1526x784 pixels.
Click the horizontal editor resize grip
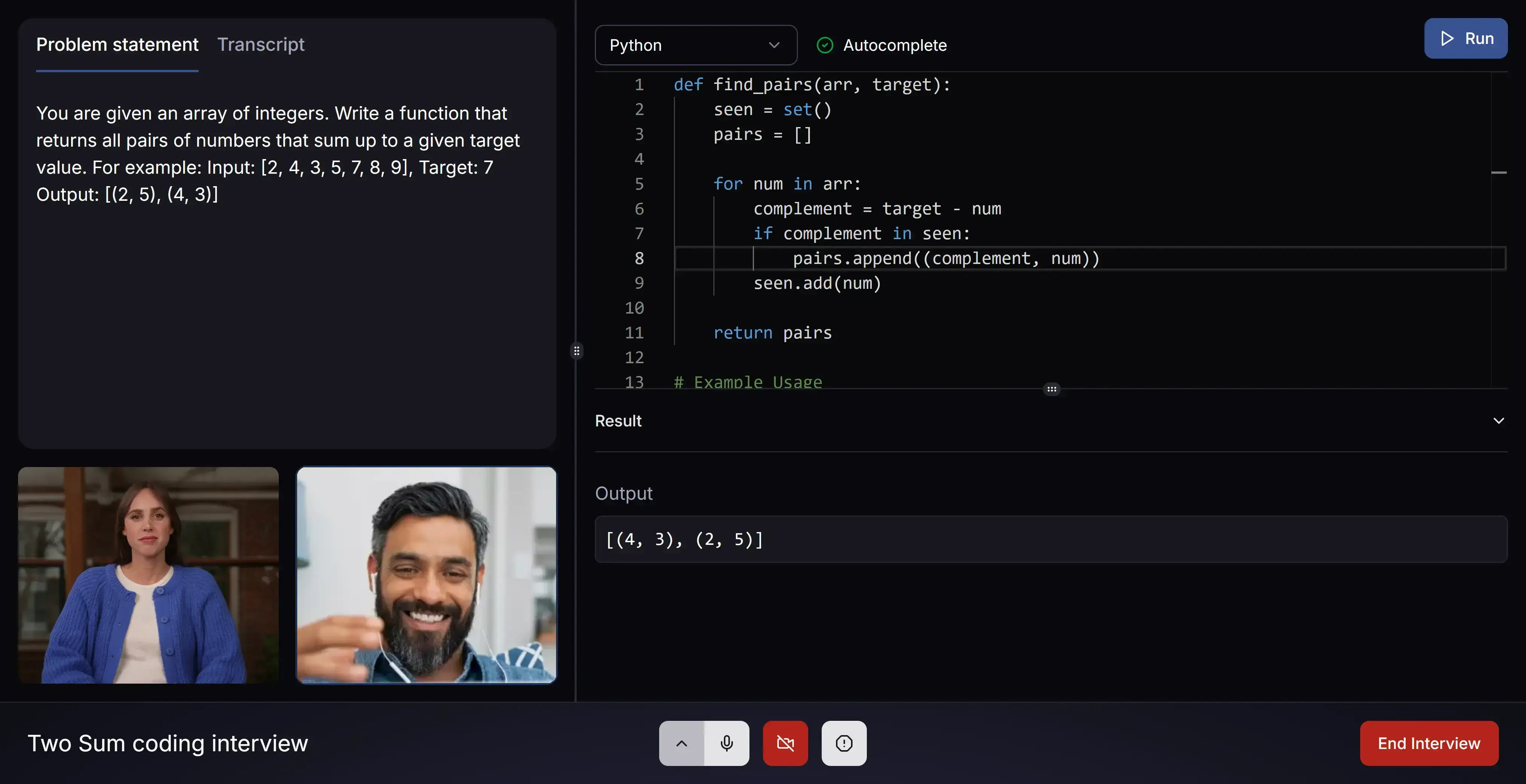point(1052,389)
